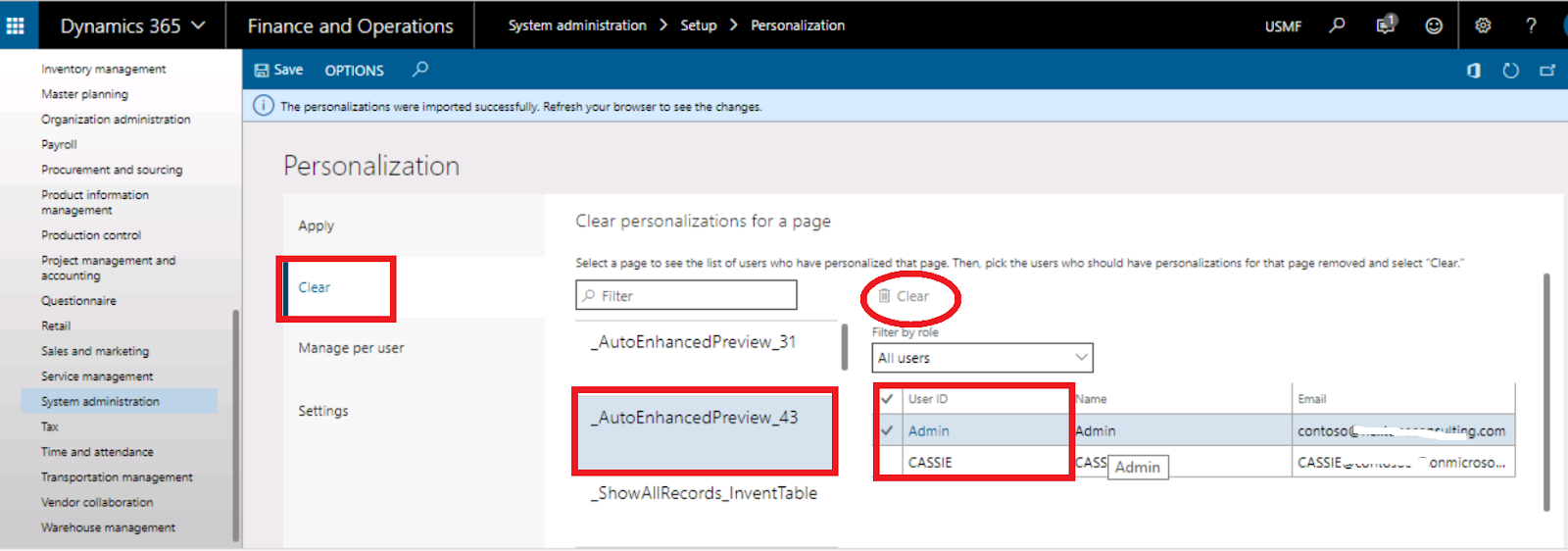Screen dimensions: 1568x551
Task: Click the CASSIE email cell
Action: (1402, 462)
